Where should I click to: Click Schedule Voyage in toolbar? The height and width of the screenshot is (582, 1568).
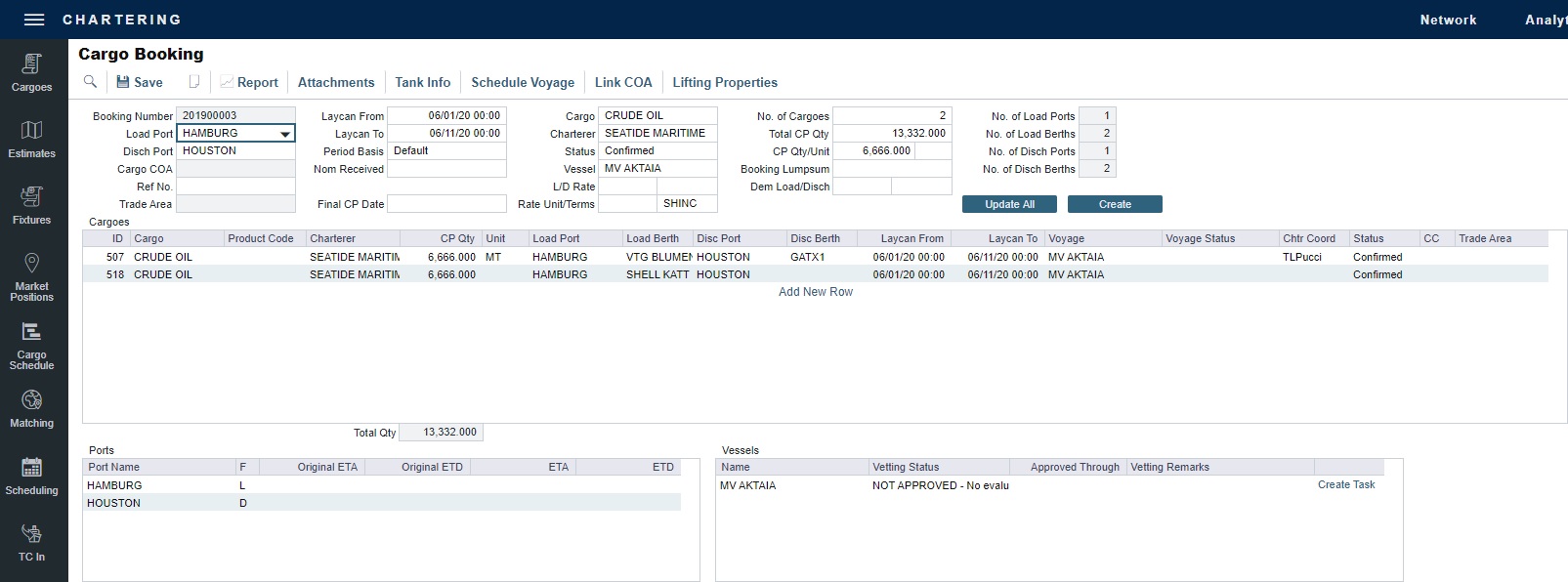click(x=523, y=82)
